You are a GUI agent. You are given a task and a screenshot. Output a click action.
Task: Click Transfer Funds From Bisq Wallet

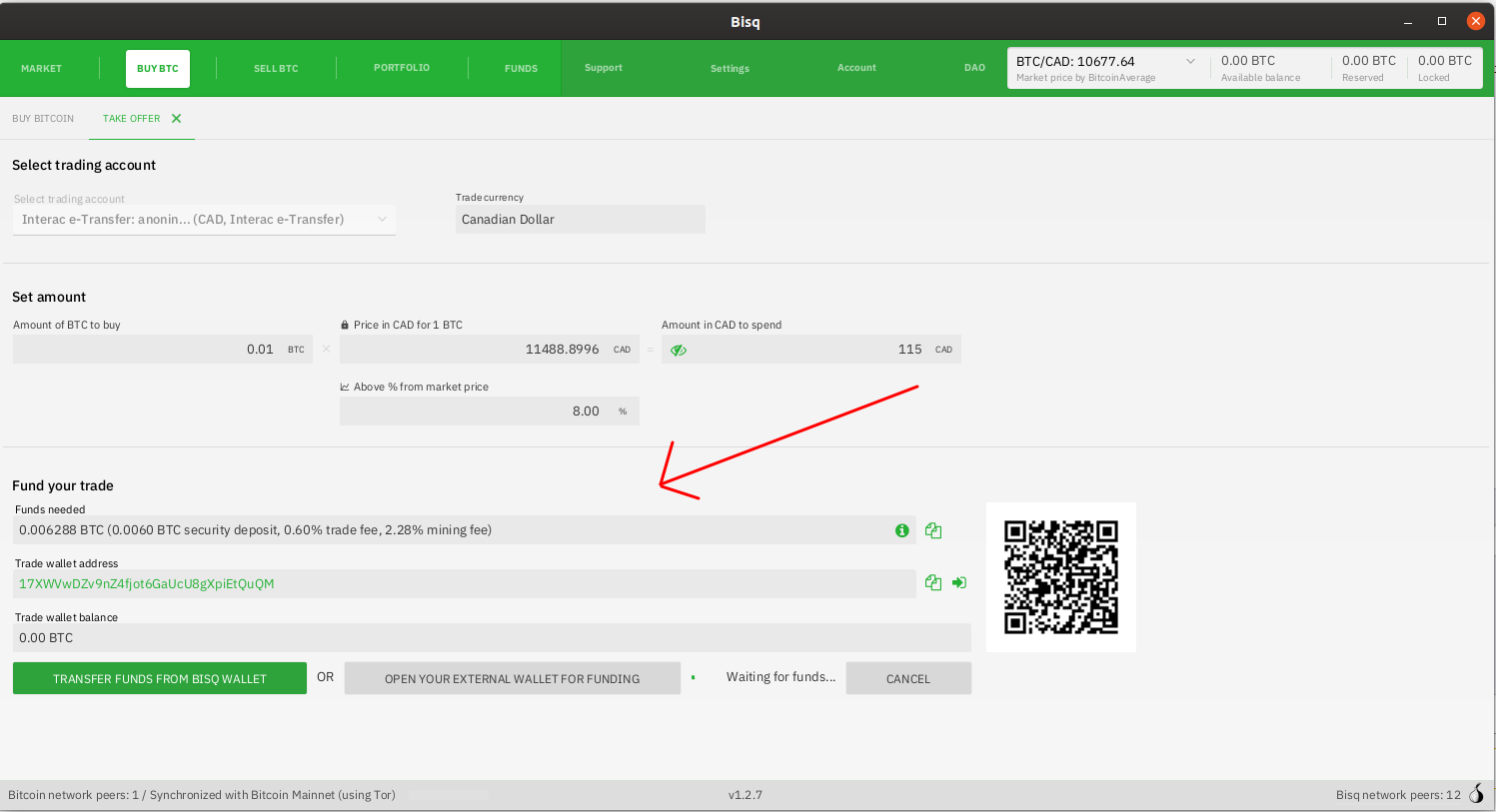(x=160, y=679)
